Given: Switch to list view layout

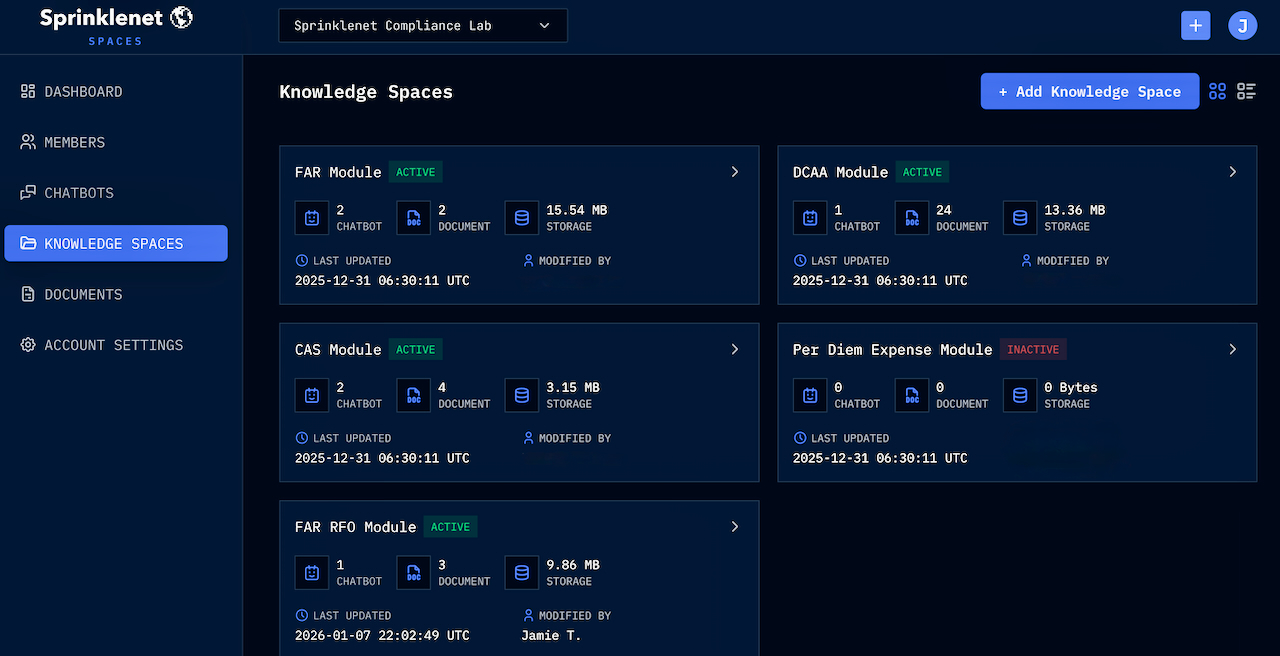Looking at the screenshot, I should pos(1246,91).
